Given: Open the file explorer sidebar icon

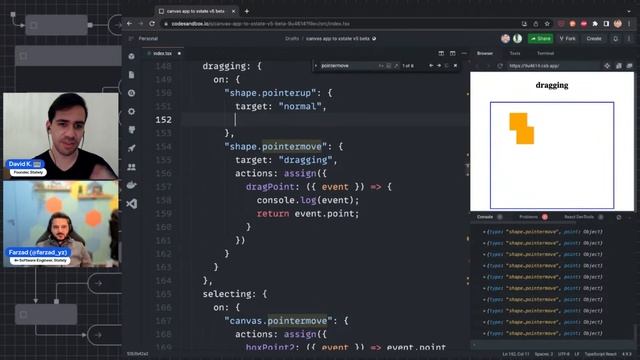Looking at the screenshot, I should (x=131, y=75).
